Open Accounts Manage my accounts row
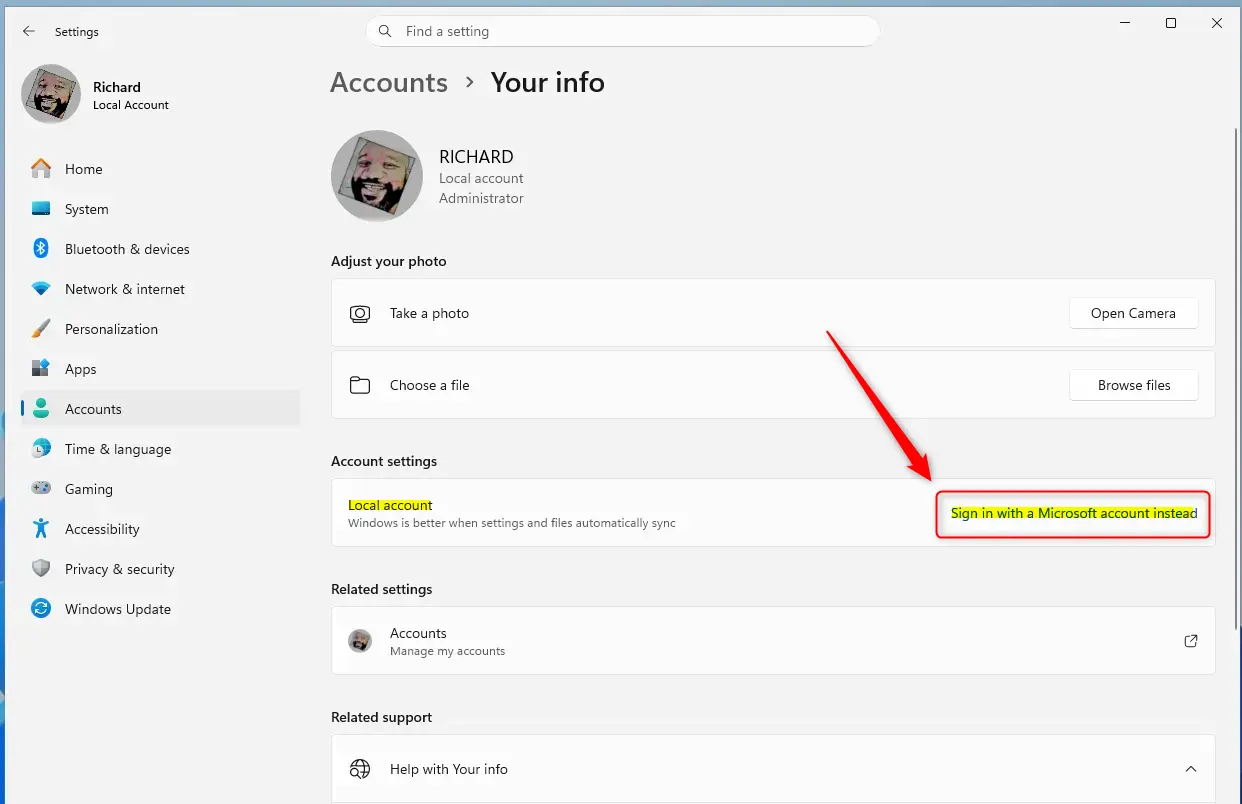The image size is (1242, 804). (773, 641)
